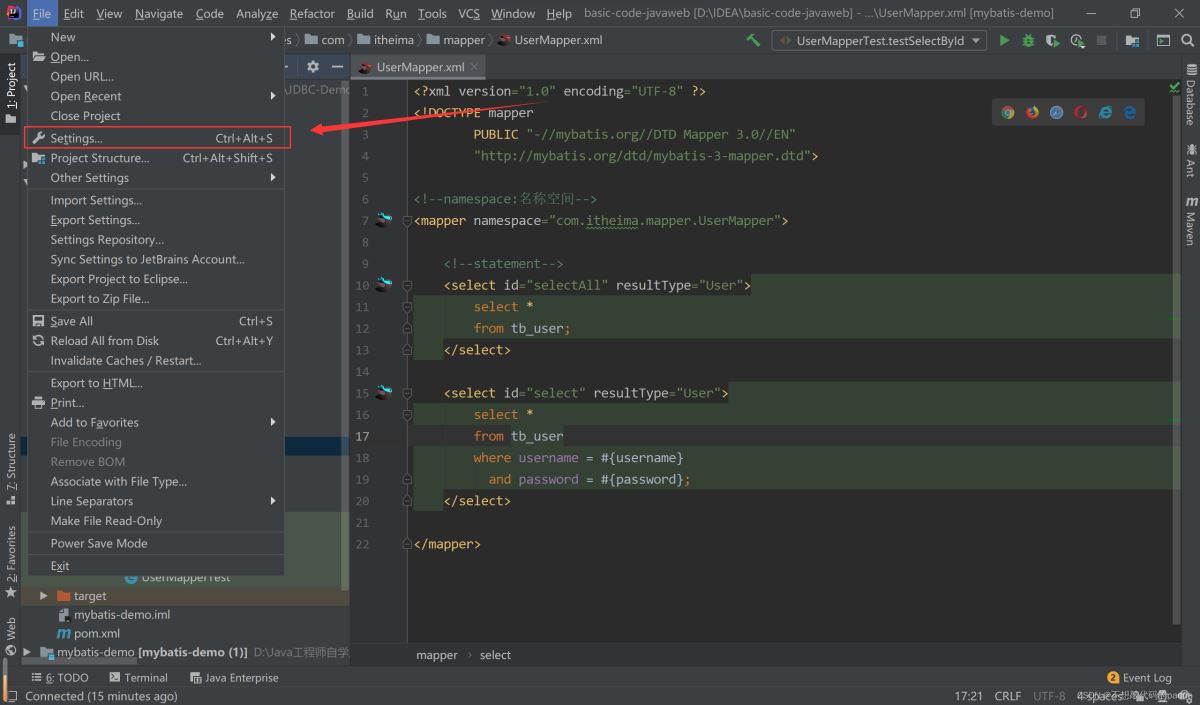Viewport: 1200px width, 705px height.
Task: Preview the XML in Firefox browser
Action: click(1032, 113)
